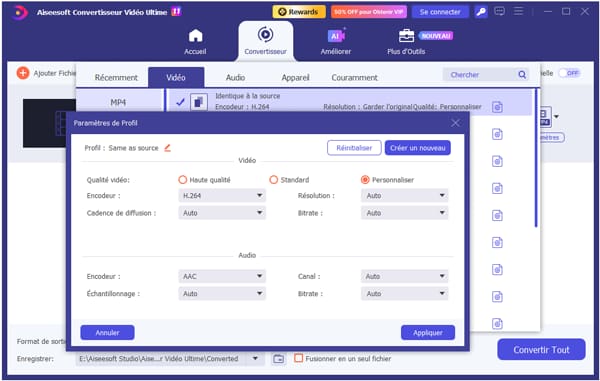Open the video Bitrate dropdown
This screenshot has height=381, width=600.
click(x=404, y=213)
